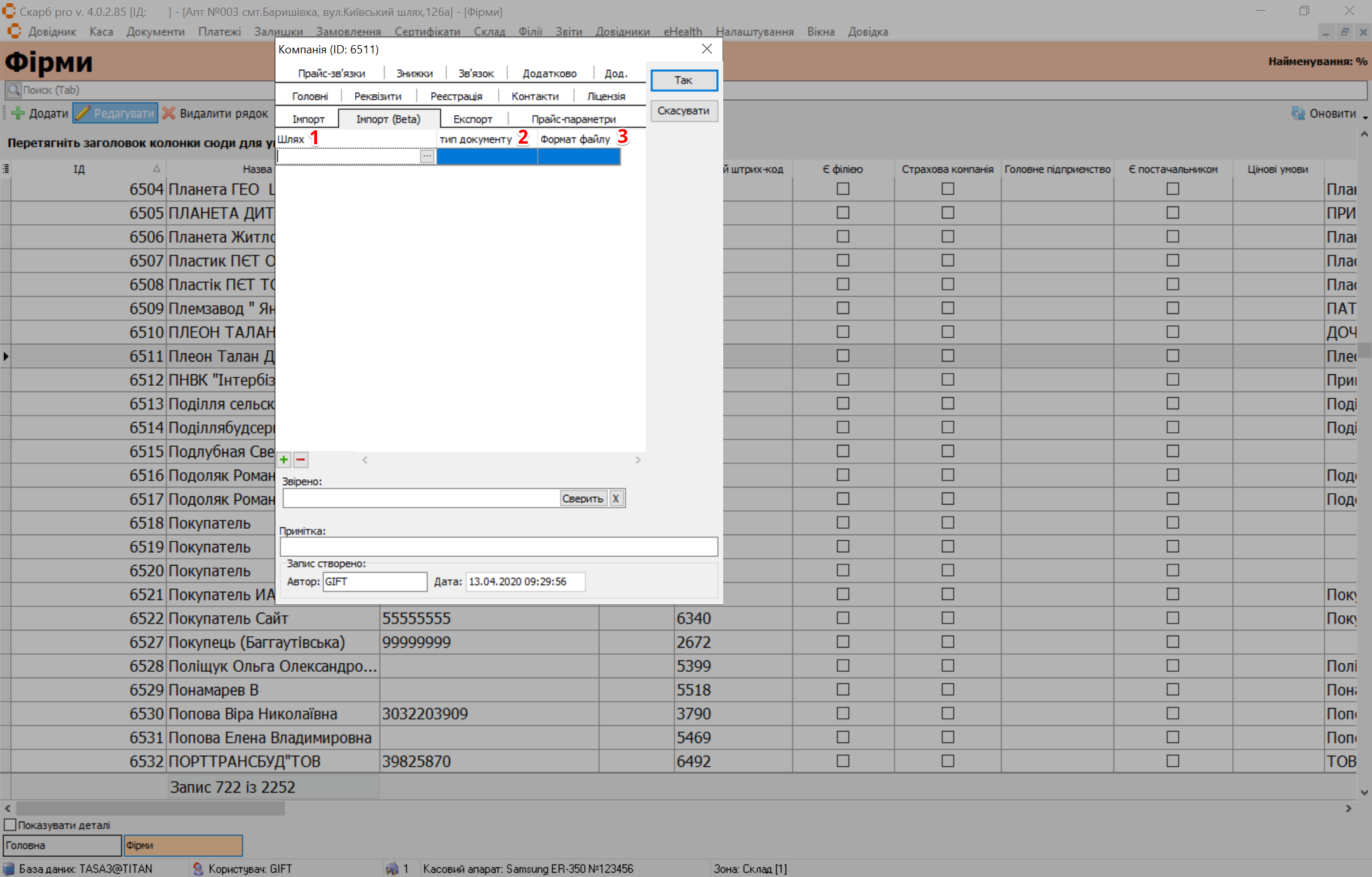Viewport: 1372px width, 877px height.
Task: Expand the dropdown arrow next to Оновити
Action: (x=1365, y=117)
